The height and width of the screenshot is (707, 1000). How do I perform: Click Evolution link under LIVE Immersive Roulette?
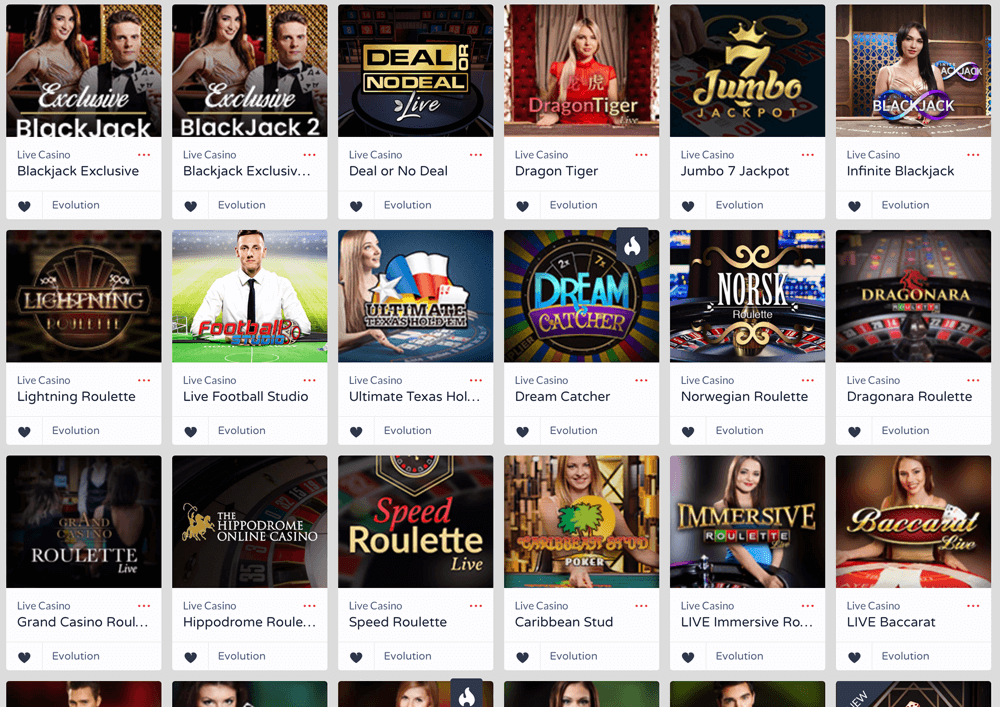(x=739, y=656)
